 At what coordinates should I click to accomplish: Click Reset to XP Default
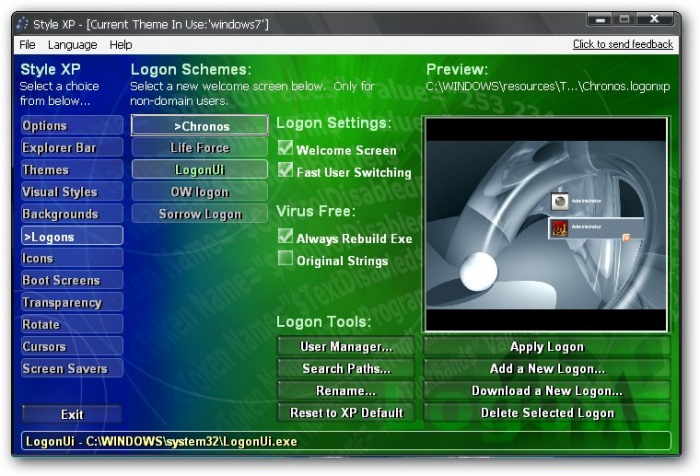click(346, 413)
